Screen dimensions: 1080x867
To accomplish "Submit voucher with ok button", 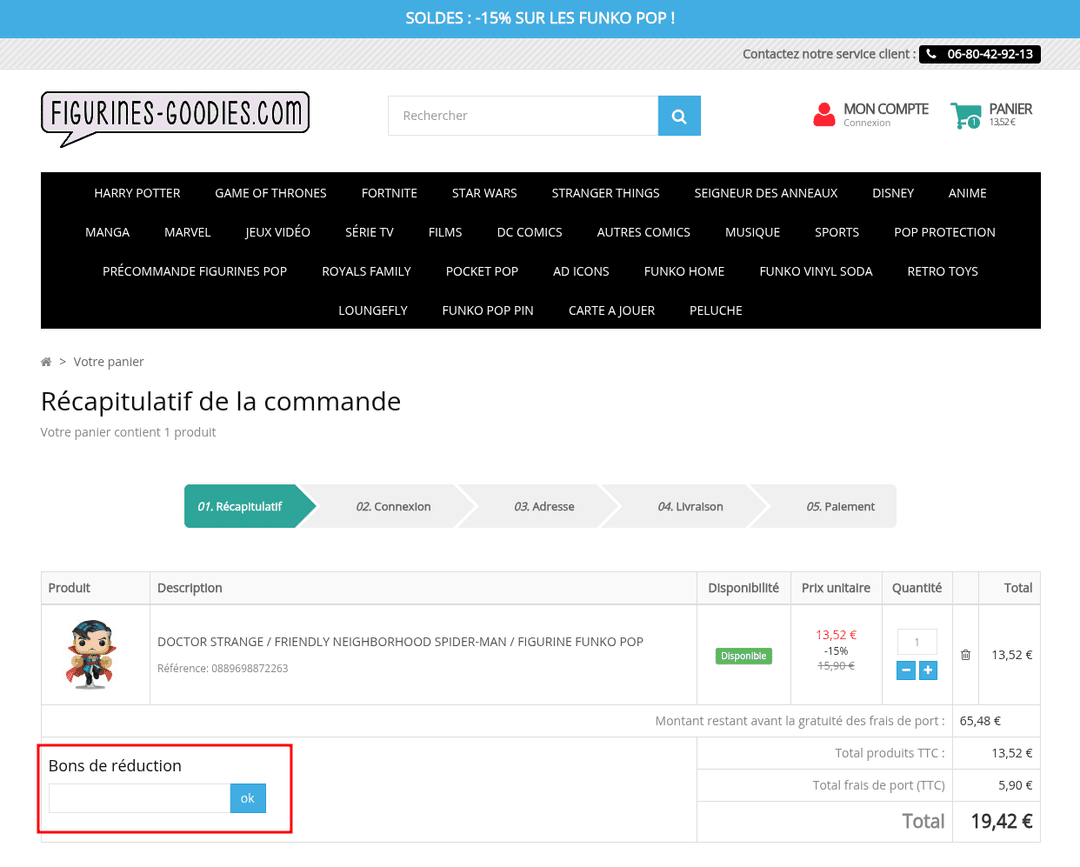I will pyautogui.click(x=247, y=798).
